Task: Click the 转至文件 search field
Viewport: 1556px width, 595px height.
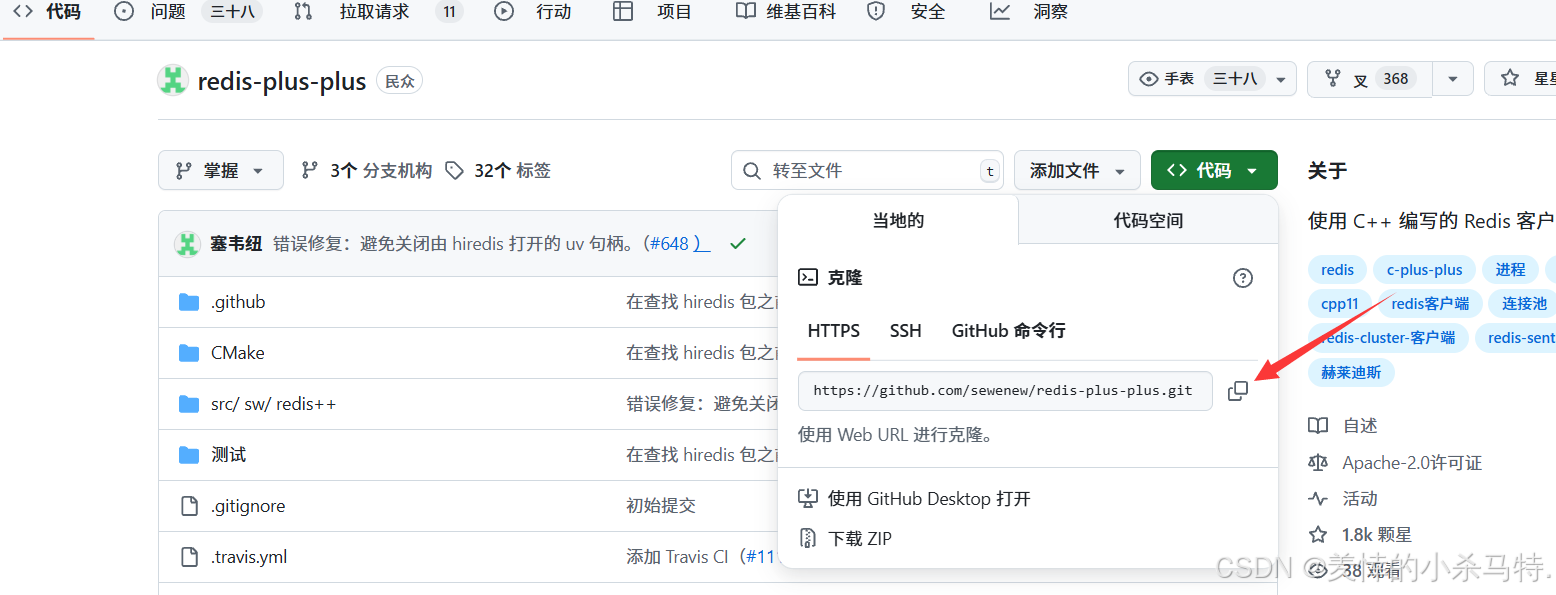Action: pos(868,171)
